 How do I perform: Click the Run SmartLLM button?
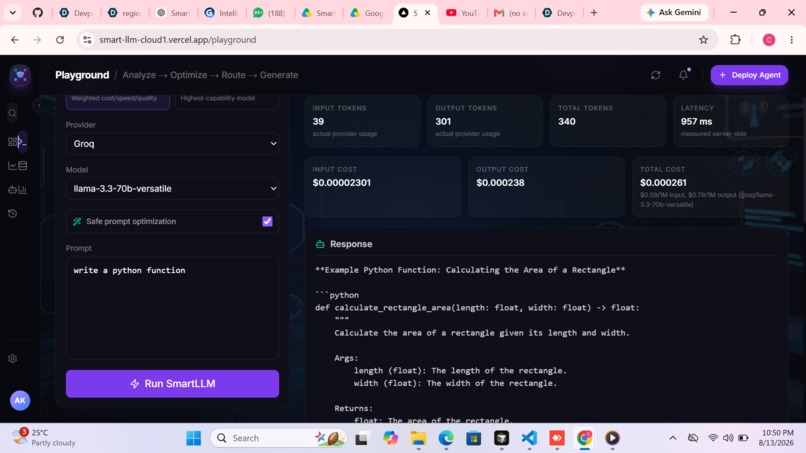pyautogui.click(x=172, y=384)
